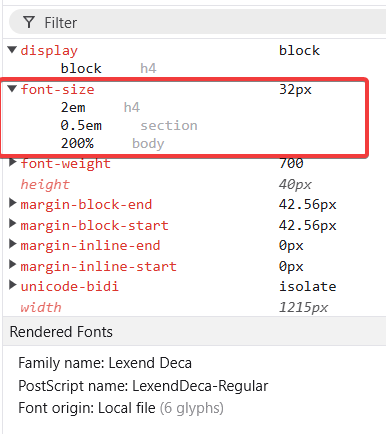Expand the margin-block-end property
Image resolution: width=386 pixels, height=434 pixels.
tap(13, 203)
